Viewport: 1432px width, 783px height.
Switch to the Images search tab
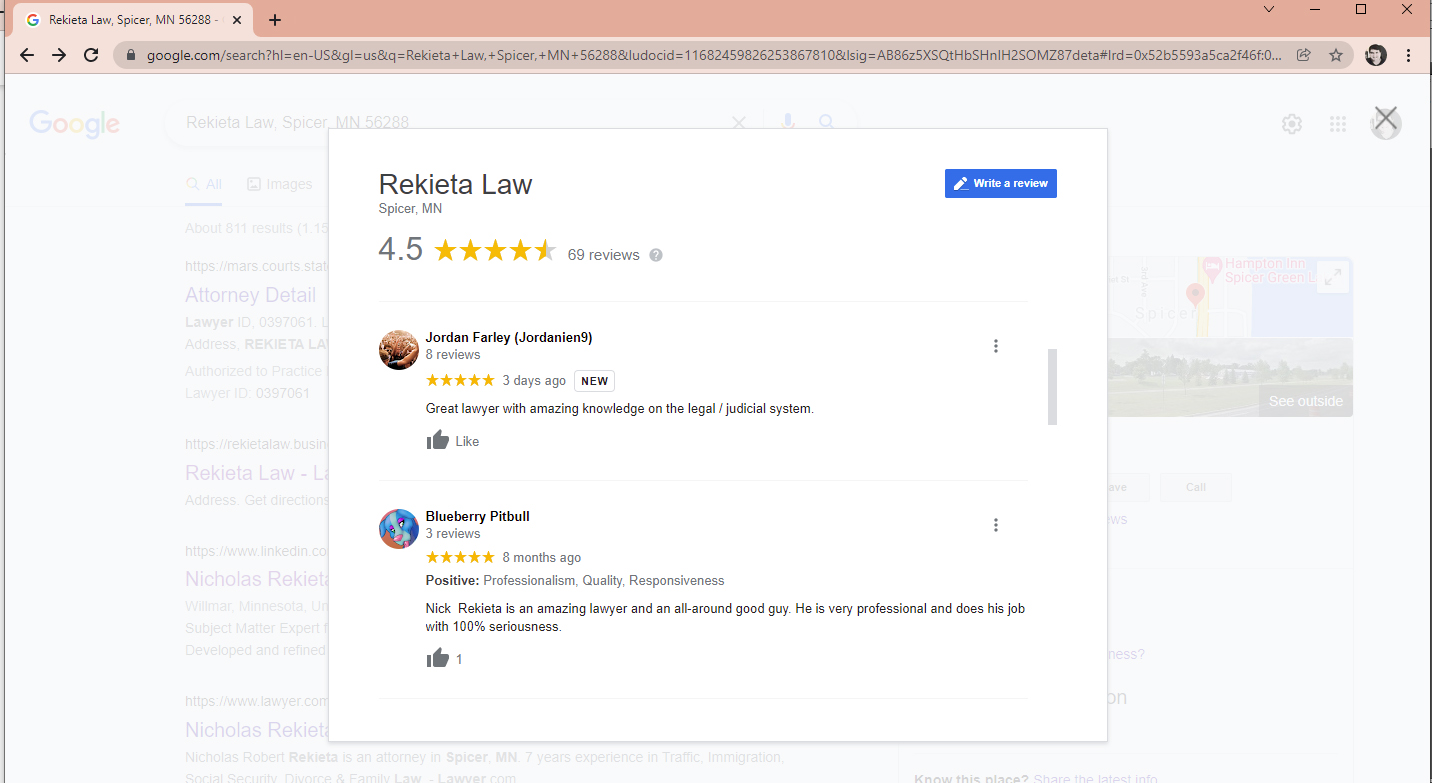[x=280, y=184]
